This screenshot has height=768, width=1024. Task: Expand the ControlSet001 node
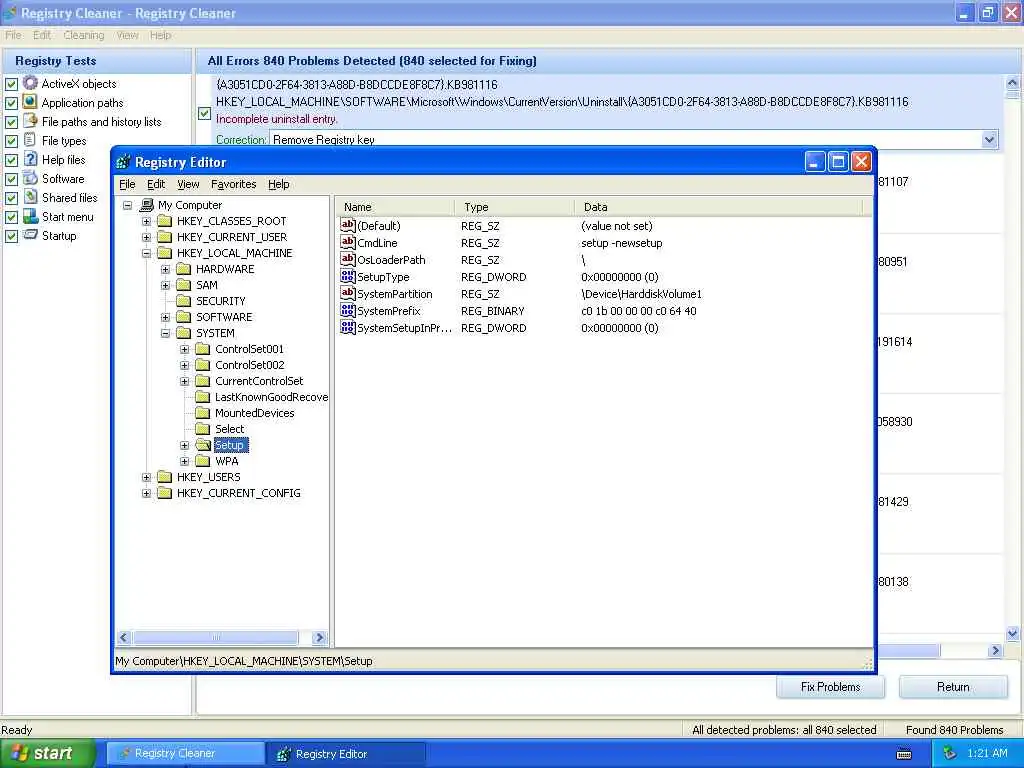pos(184,349)
